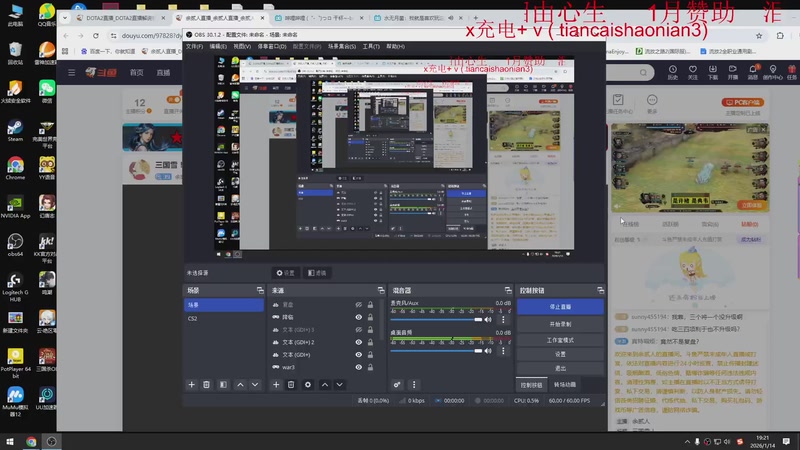
Task: Move source down with chevron arrow
Action: click(339, 385)
